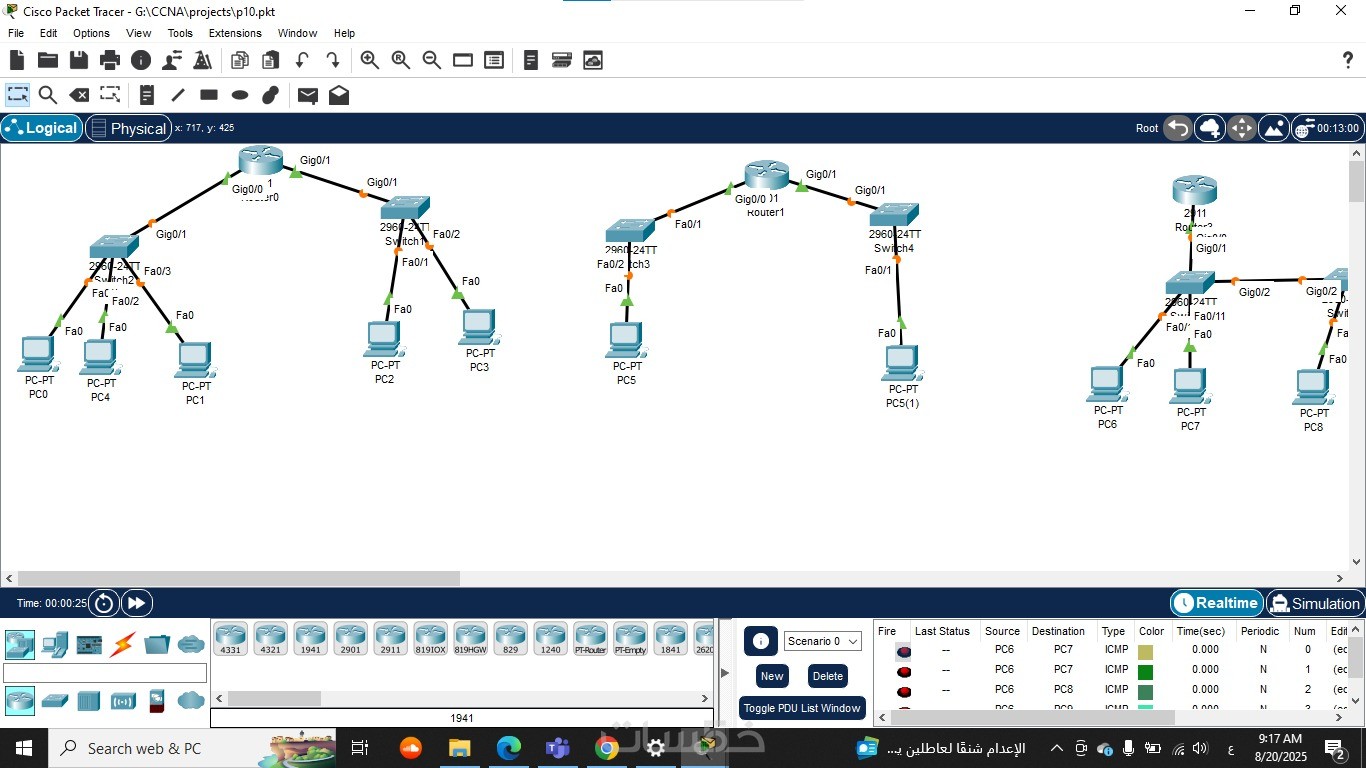Open Windows Start menu
The image size is (1366, 768).
pos(23,748)
